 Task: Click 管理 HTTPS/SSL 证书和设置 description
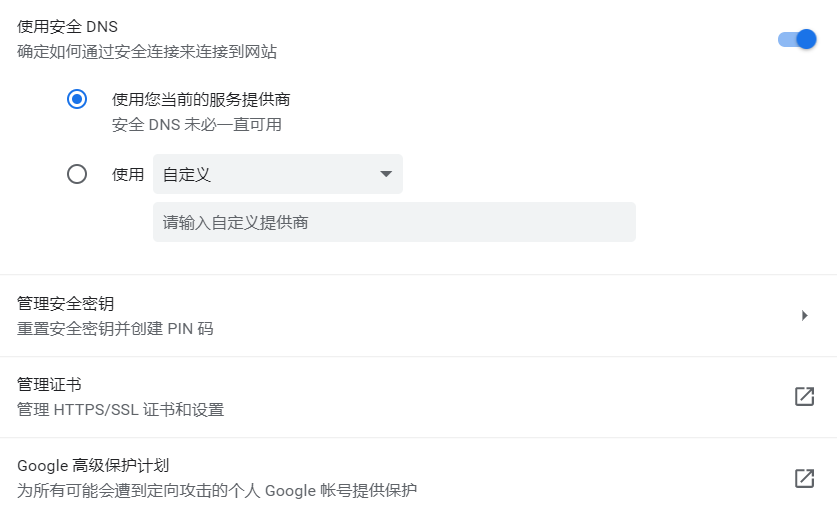pyautogui.click(x=120, y=409)
